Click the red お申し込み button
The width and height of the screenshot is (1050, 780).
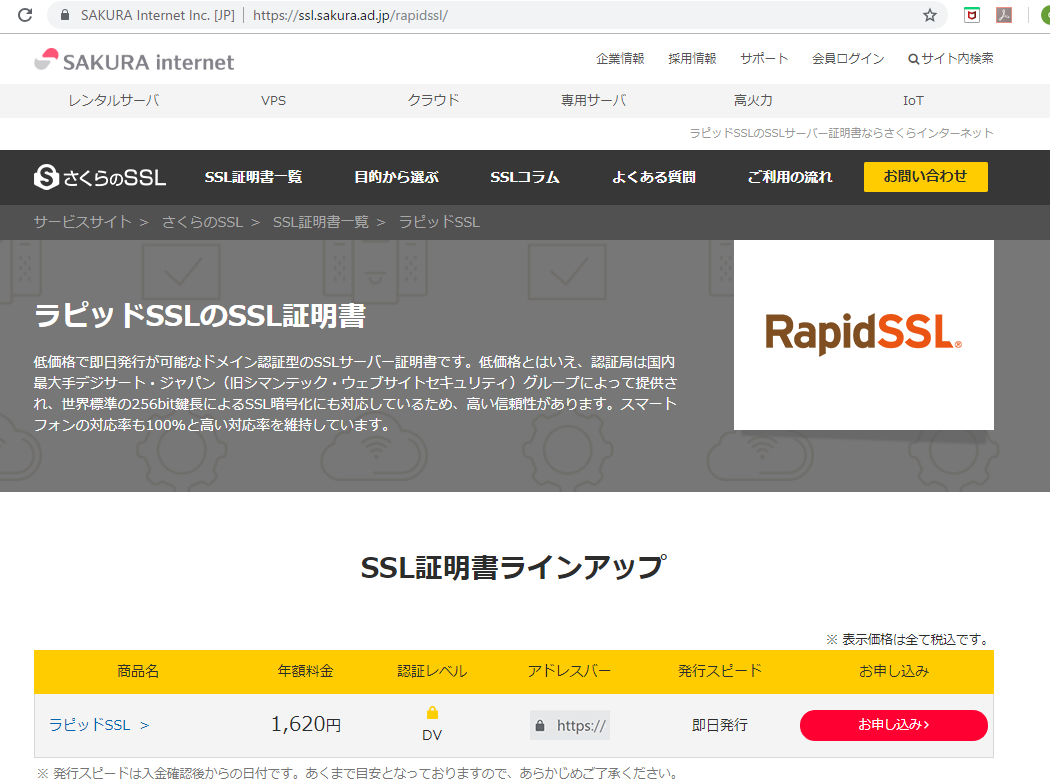point(893,725)
